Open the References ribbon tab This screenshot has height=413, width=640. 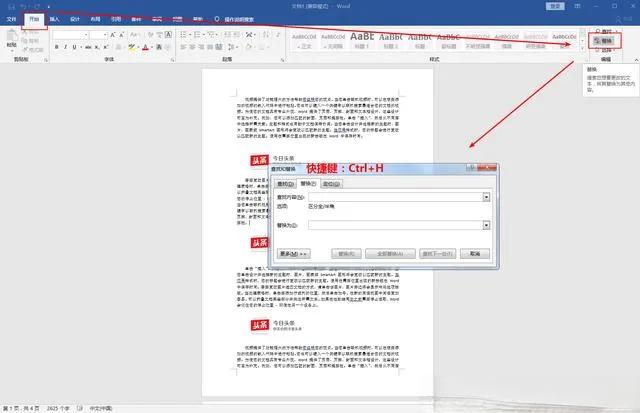click(116, 19)
